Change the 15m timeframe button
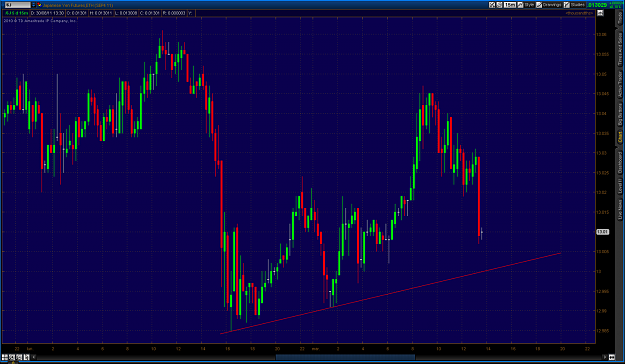 coord(510,5)
